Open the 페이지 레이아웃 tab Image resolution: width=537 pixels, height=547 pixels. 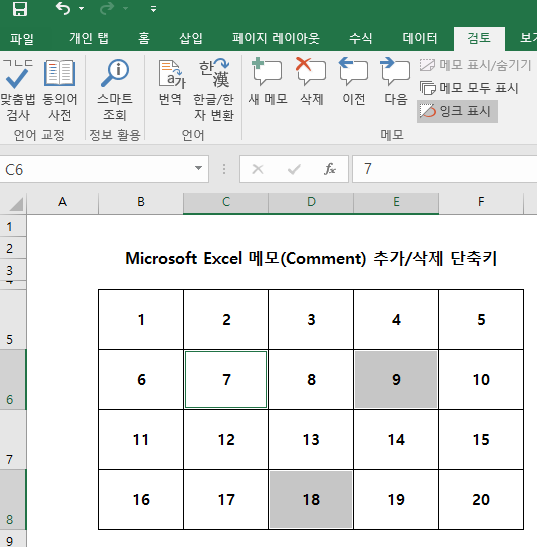pyautogui.click(x=276, y=38)
